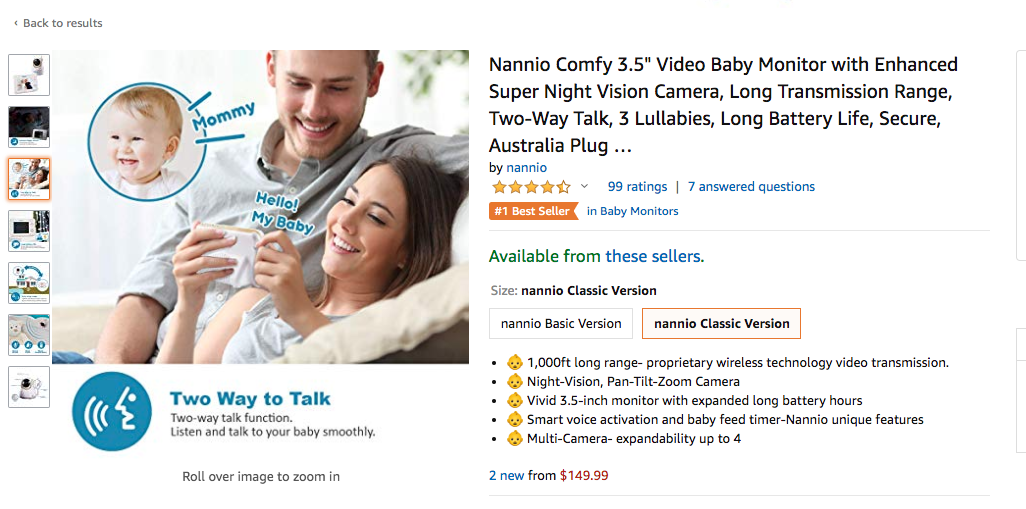The width and height of the screenshot is (1026, 509).
Task: Choose the nannio Classic Version size option
Action: 721,324
